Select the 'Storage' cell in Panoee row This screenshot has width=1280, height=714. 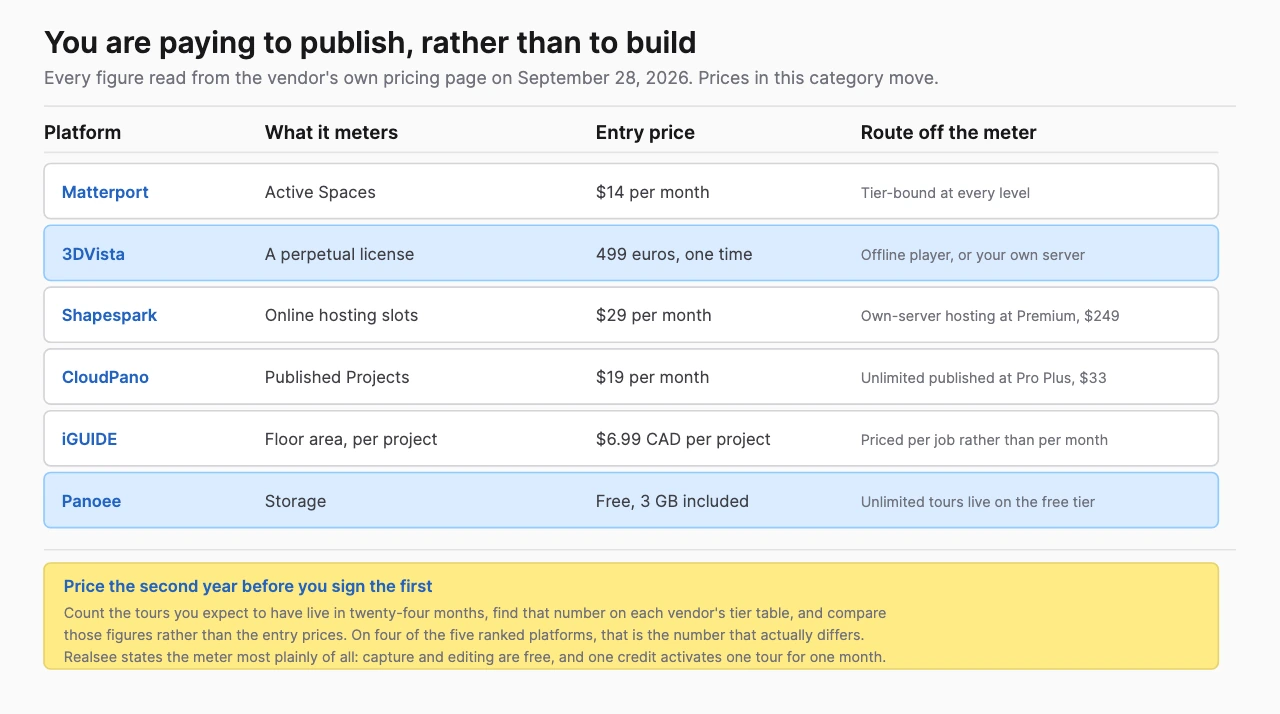point(295,501)
